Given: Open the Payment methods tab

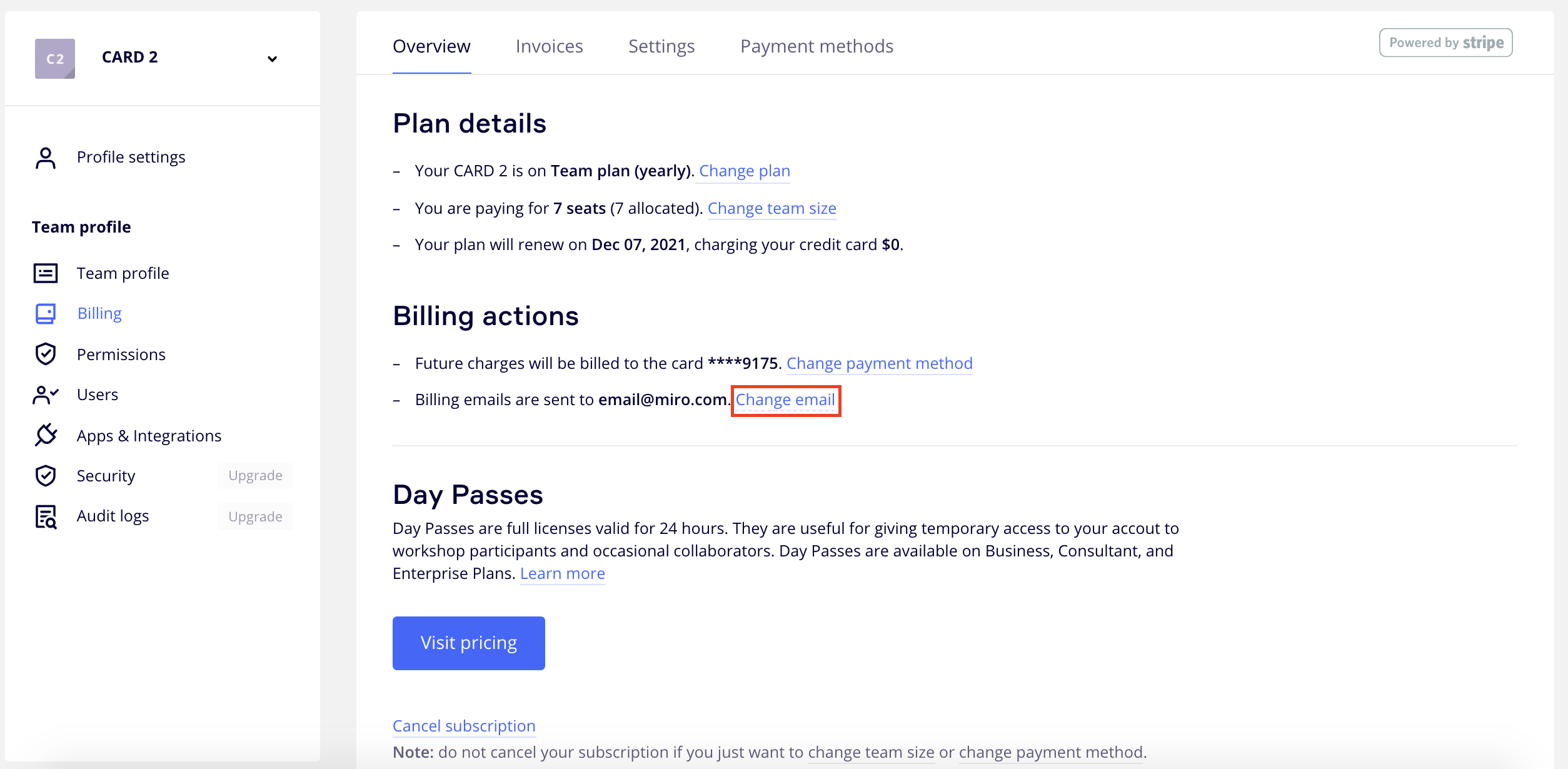Looking at the screenshot, I should [x=817, y=46].
